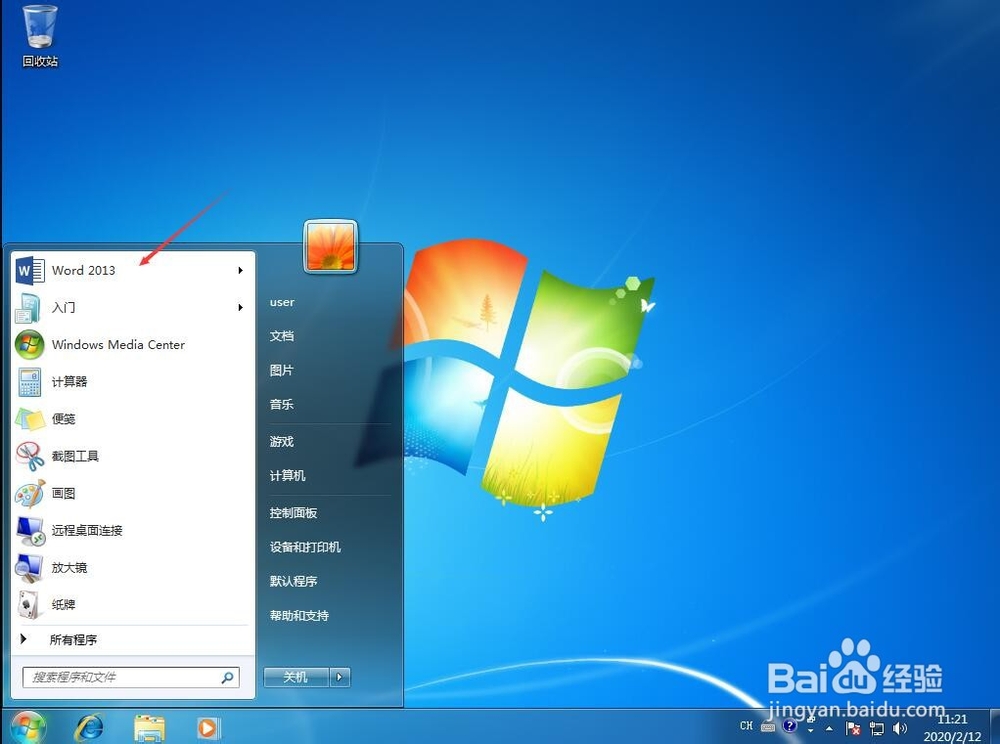Click the user account flower picture

(x=330, y=246)
